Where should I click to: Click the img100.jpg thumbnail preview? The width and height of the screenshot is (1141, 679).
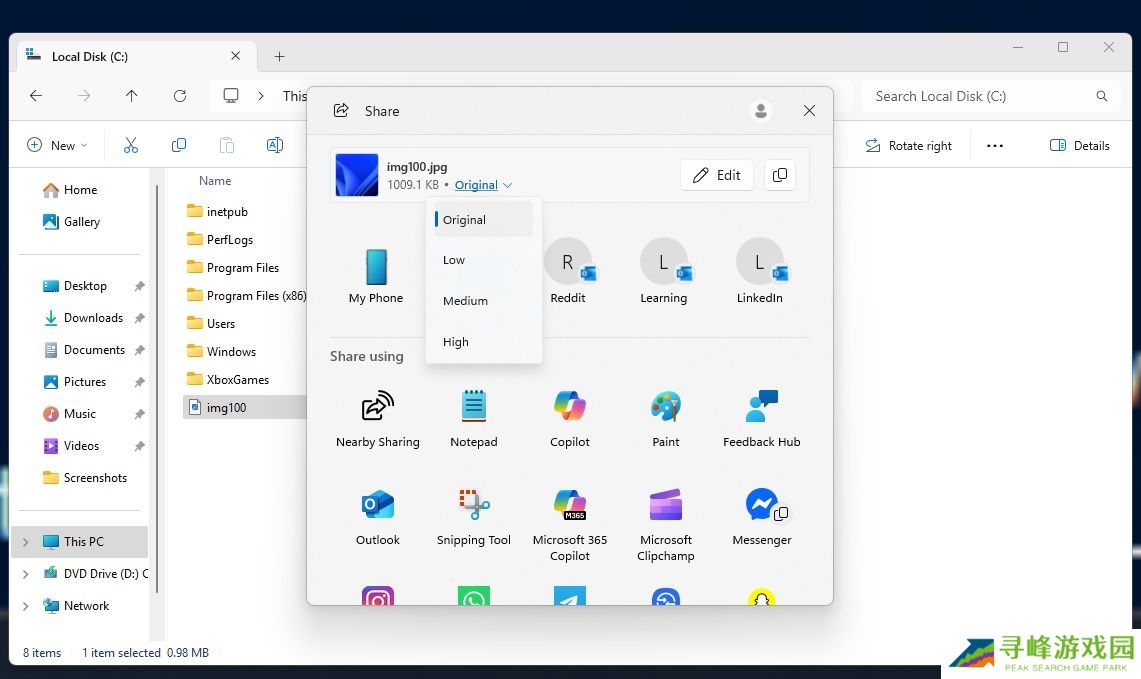click(357, 175)
